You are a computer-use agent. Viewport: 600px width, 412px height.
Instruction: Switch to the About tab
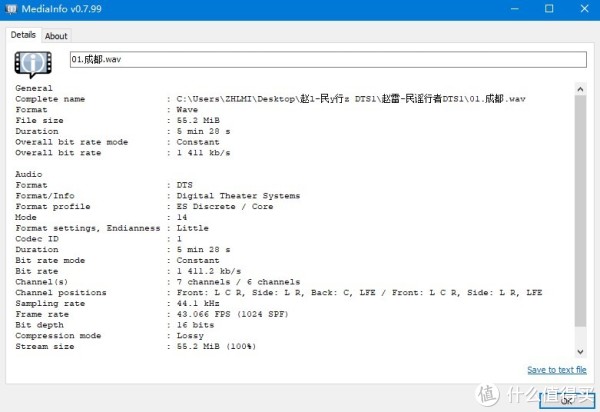point(56,36)
